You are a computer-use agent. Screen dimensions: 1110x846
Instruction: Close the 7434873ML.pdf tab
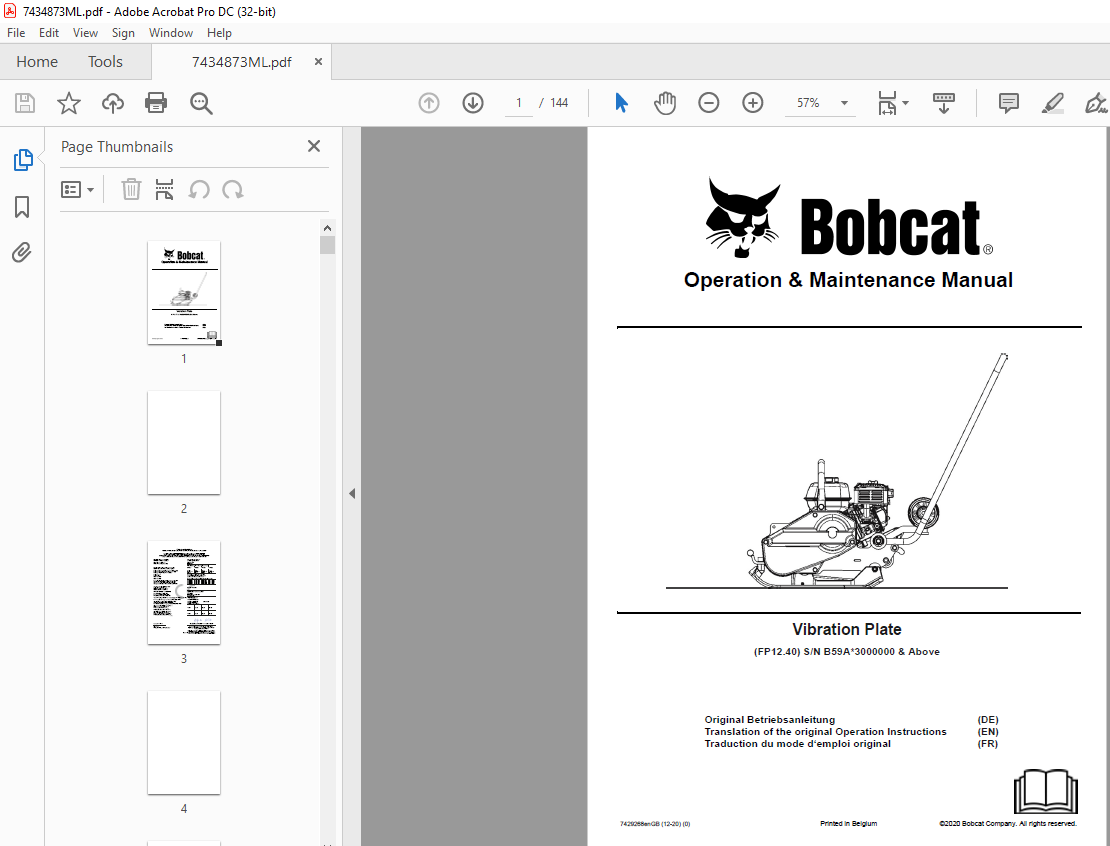[319, 62]
